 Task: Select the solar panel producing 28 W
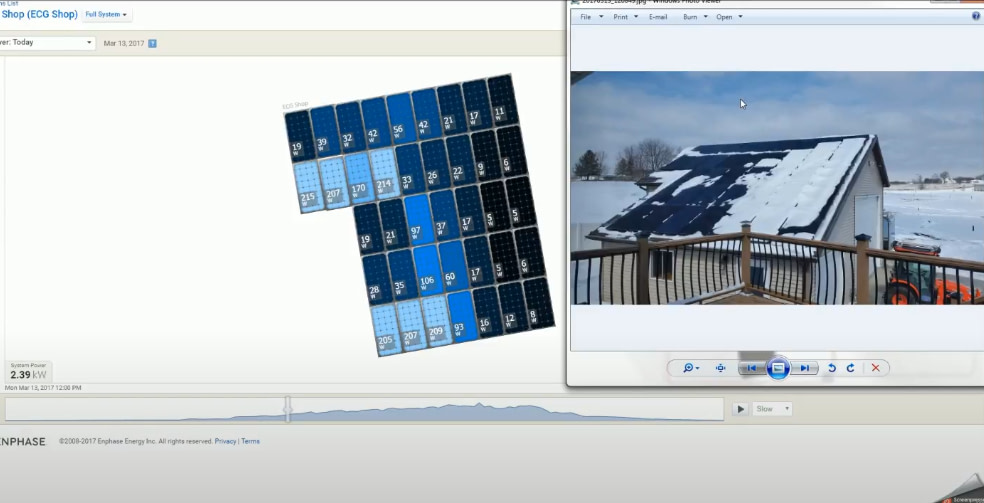377,279
